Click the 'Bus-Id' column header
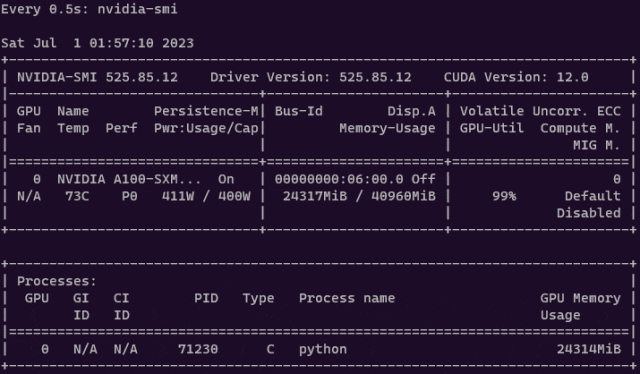The height and width of the screenshot is (374, 640). pyautogui.click(x=299, y=111)
